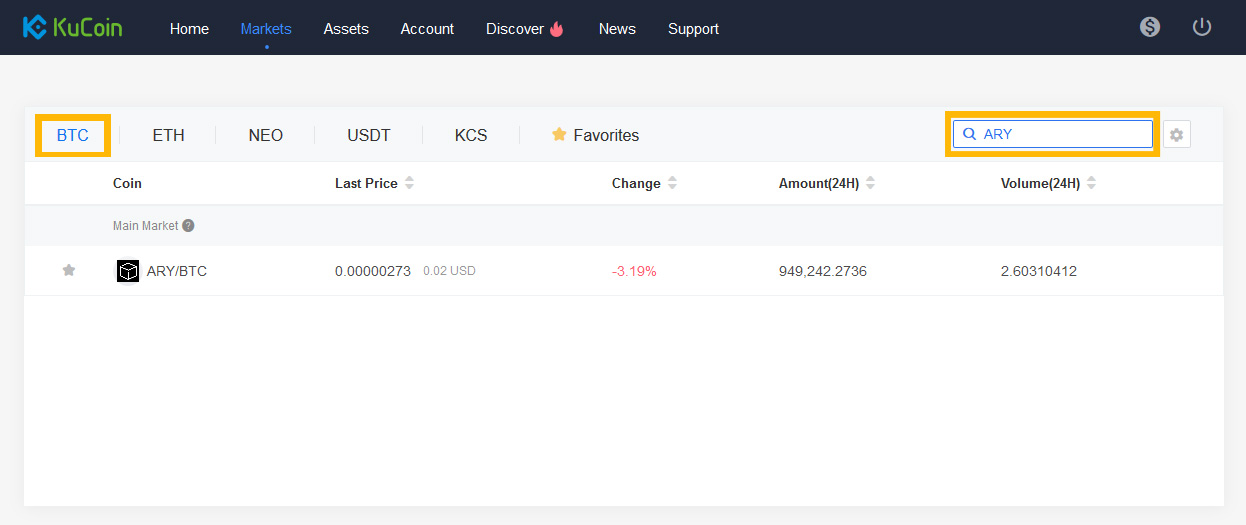This screenshot has height=525, width=1246.
Task: Toggle favorite star for ARY/BTC
Action: click(x=69, y=270)
